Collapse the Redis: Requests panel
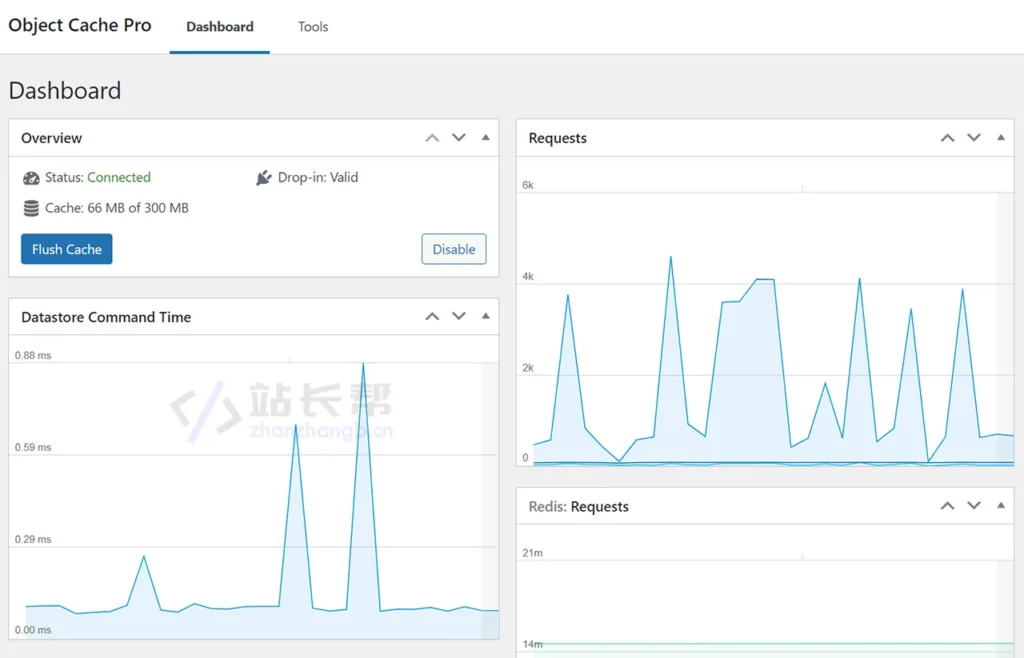 click(x=1001, y=506)
